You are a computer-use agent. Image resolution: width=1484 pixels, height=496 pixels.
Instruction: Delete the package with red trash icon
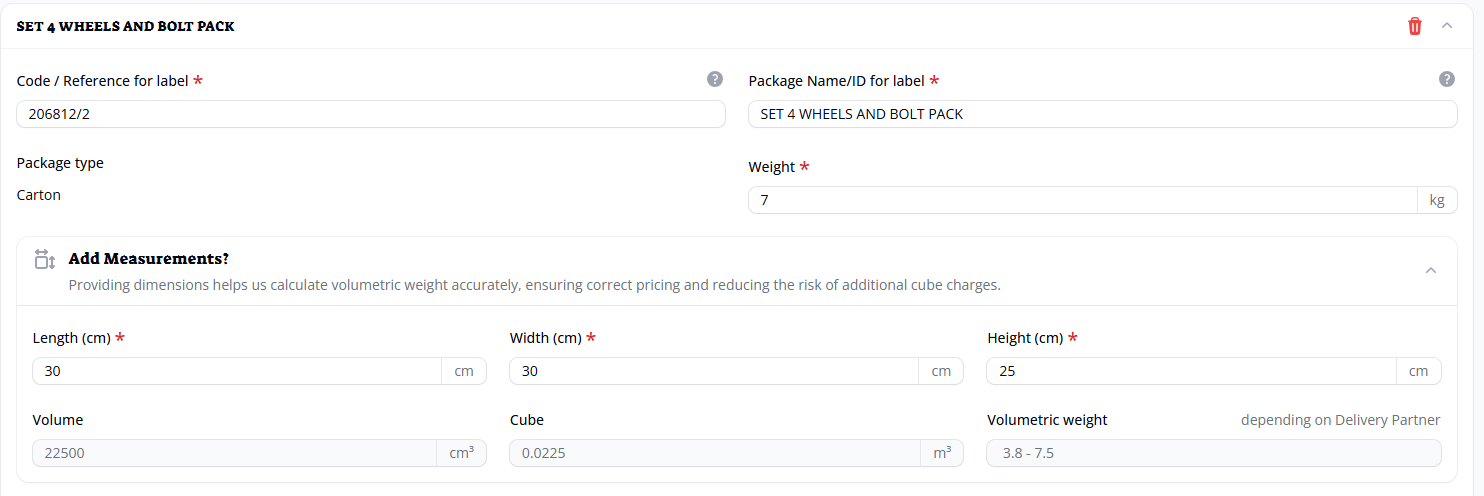pyautogui.click(x=1414, y=26)
